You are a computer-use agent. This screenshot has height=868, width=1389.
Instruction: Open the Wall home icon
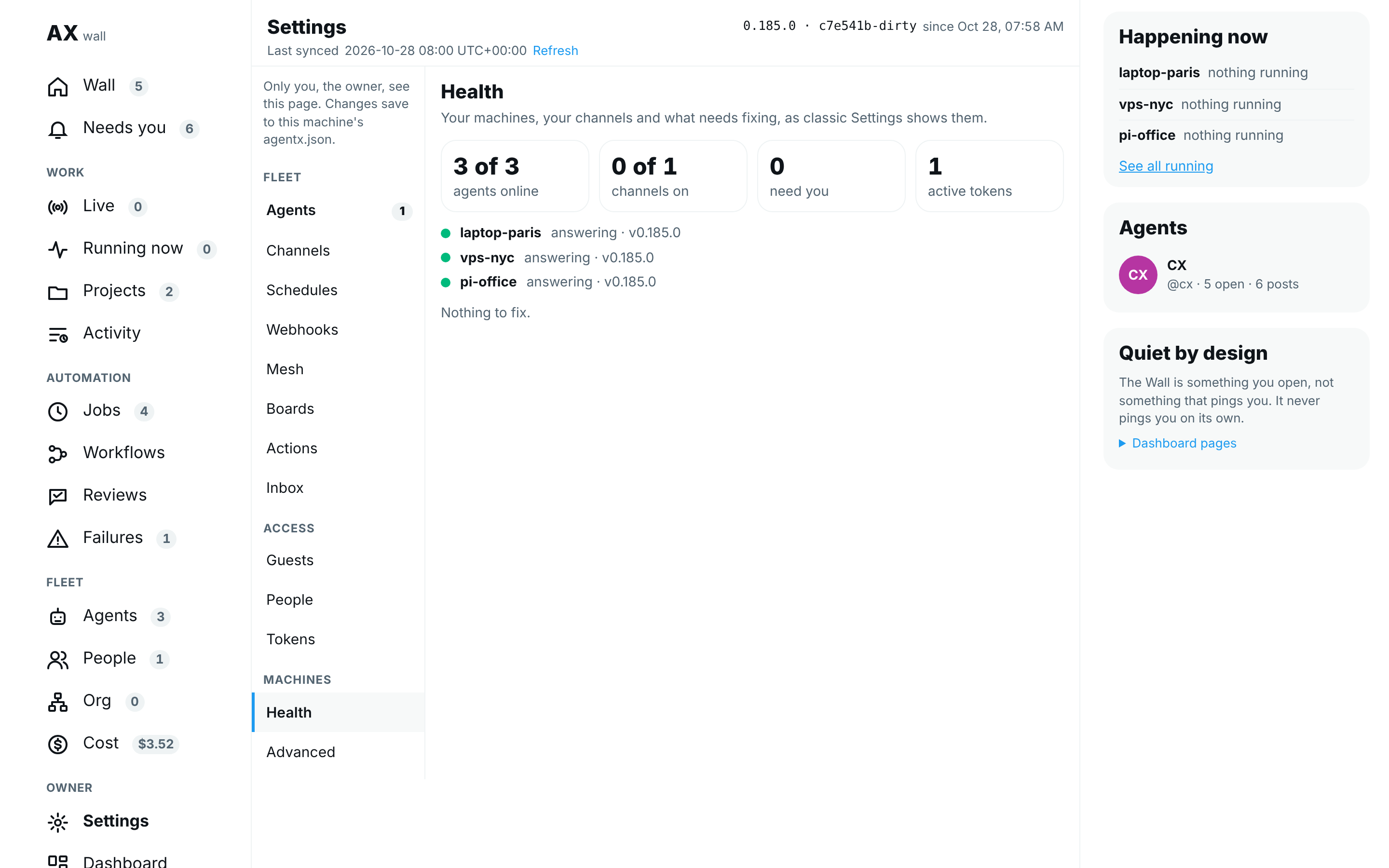coord(58,86)
